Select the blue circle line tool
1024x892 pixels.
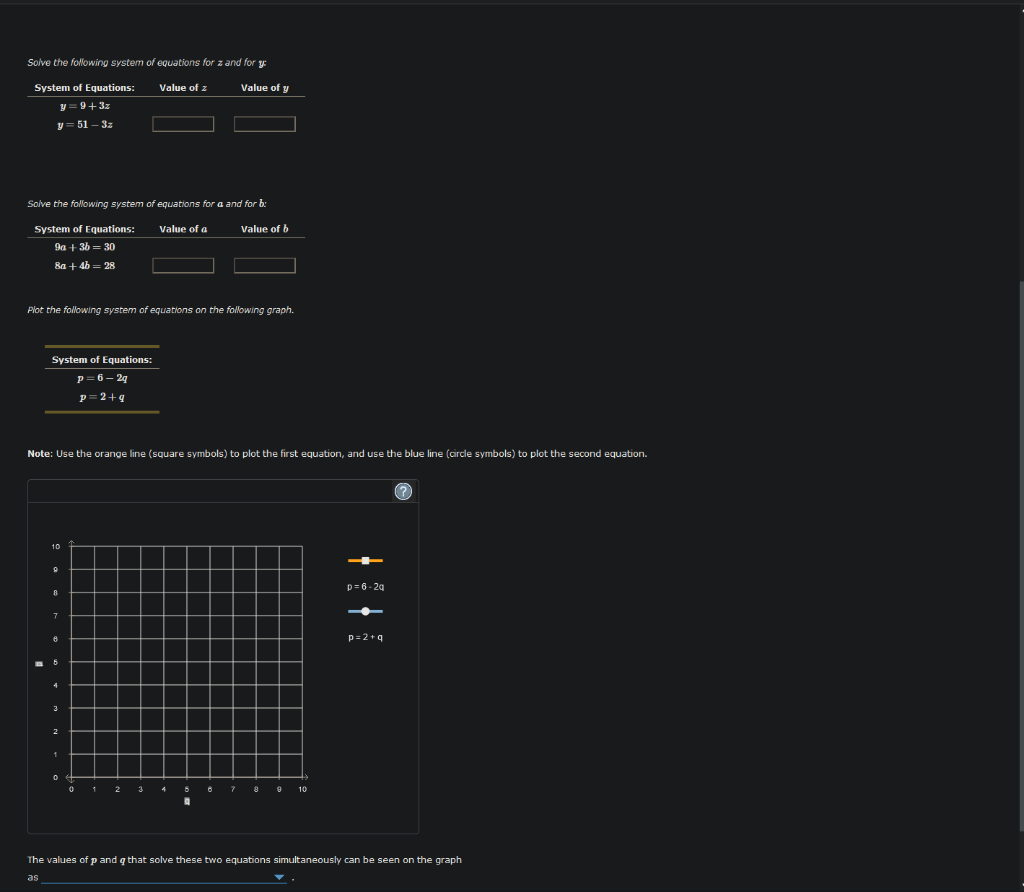[366, 611]
